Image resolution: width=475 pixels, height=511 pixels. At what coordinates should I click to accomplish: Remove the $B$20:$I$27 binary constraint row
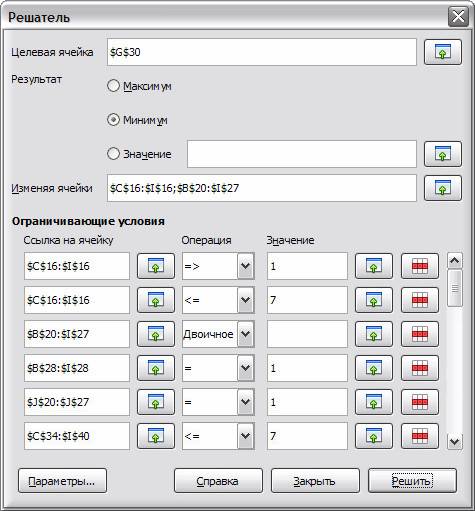(x=420, y=334)
